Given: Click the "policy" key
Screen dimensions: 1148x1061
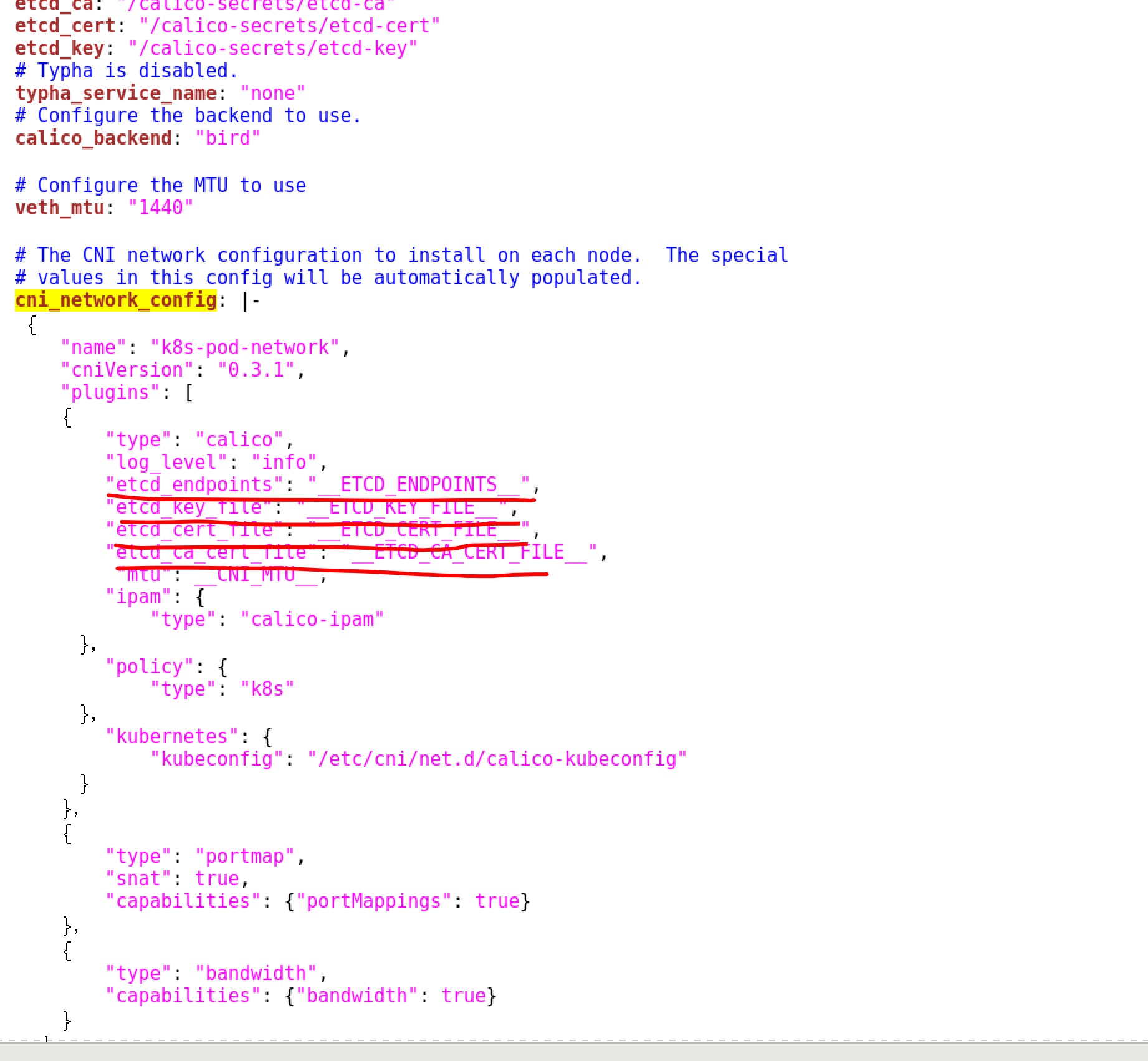Looking at the screenshot, I should (150, 667).
